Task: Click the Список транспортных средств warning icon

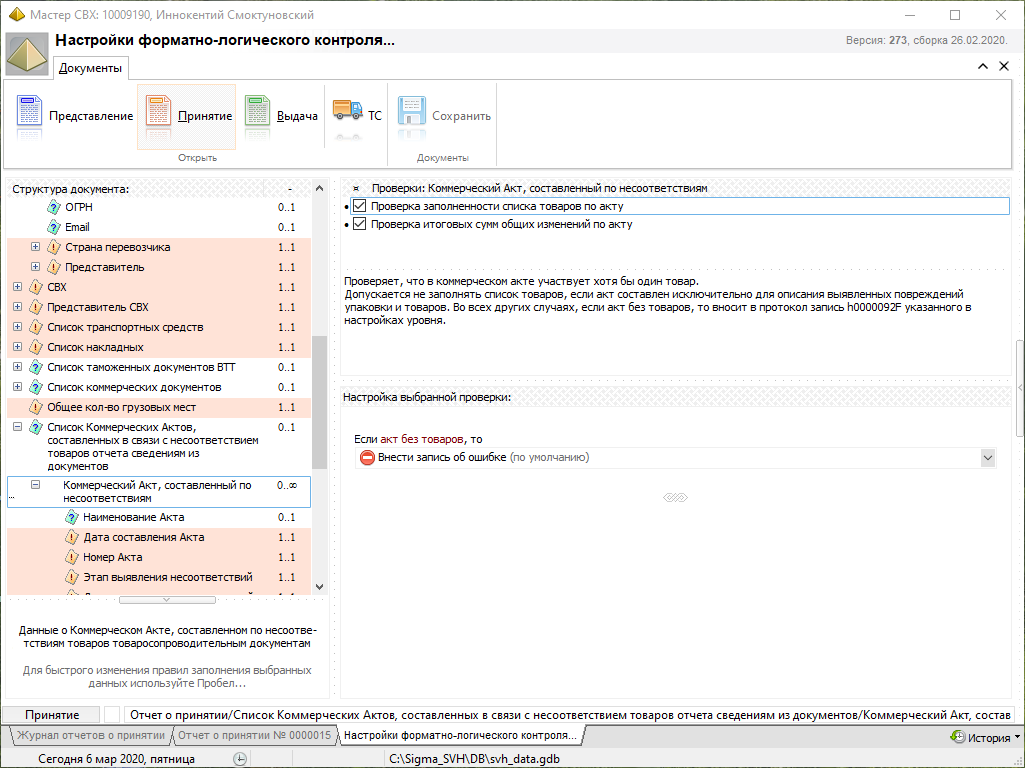Action: click(x=36, y=327)
